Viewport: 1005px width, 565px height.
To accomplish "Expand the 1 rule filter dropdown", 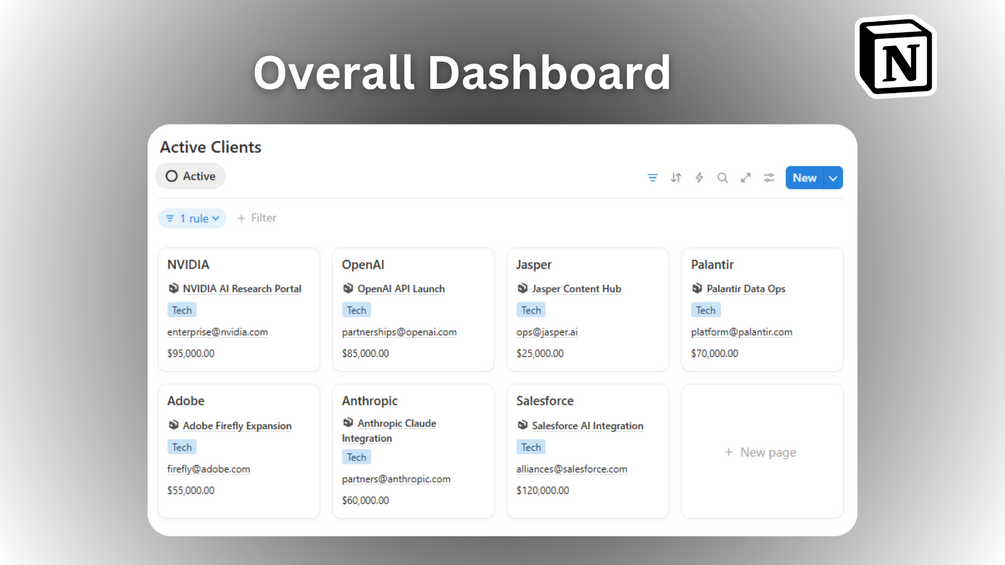I will [192, 218].
